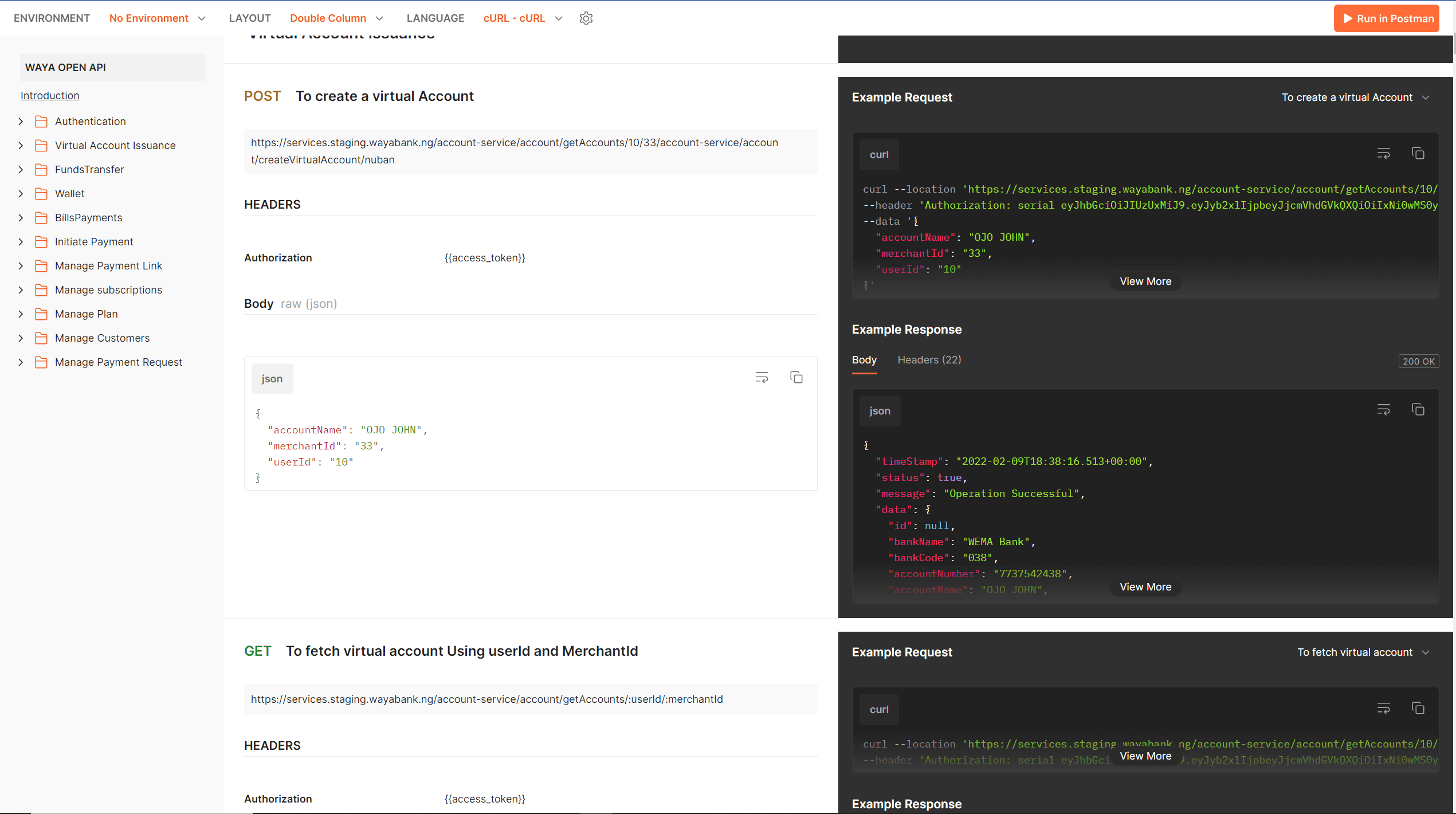Screen dimensions: 1456x814
Task: Switch to the Headers (22) tab
Action: (929, 360)
